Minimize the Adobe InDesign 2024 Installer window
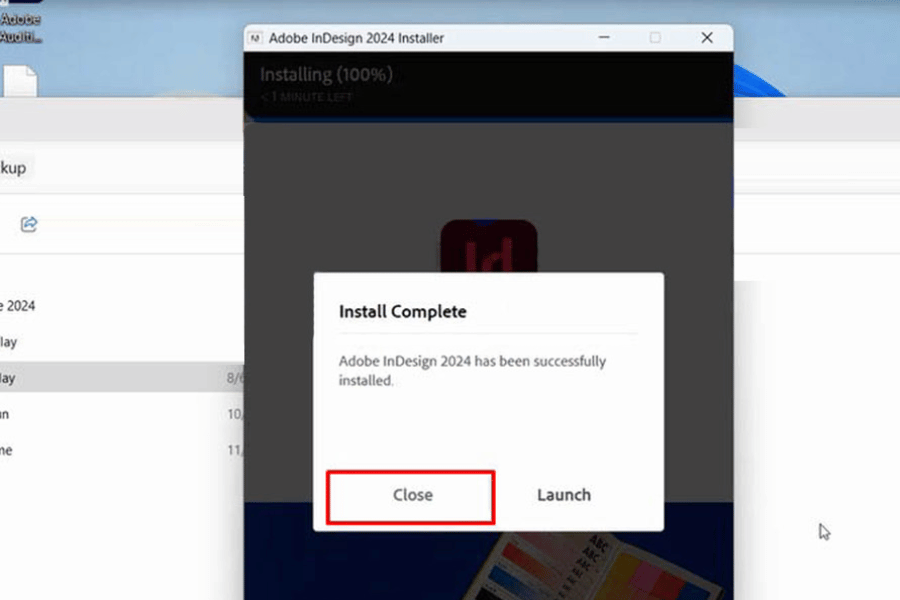The image size is (900, 600). tap(605, 38)
